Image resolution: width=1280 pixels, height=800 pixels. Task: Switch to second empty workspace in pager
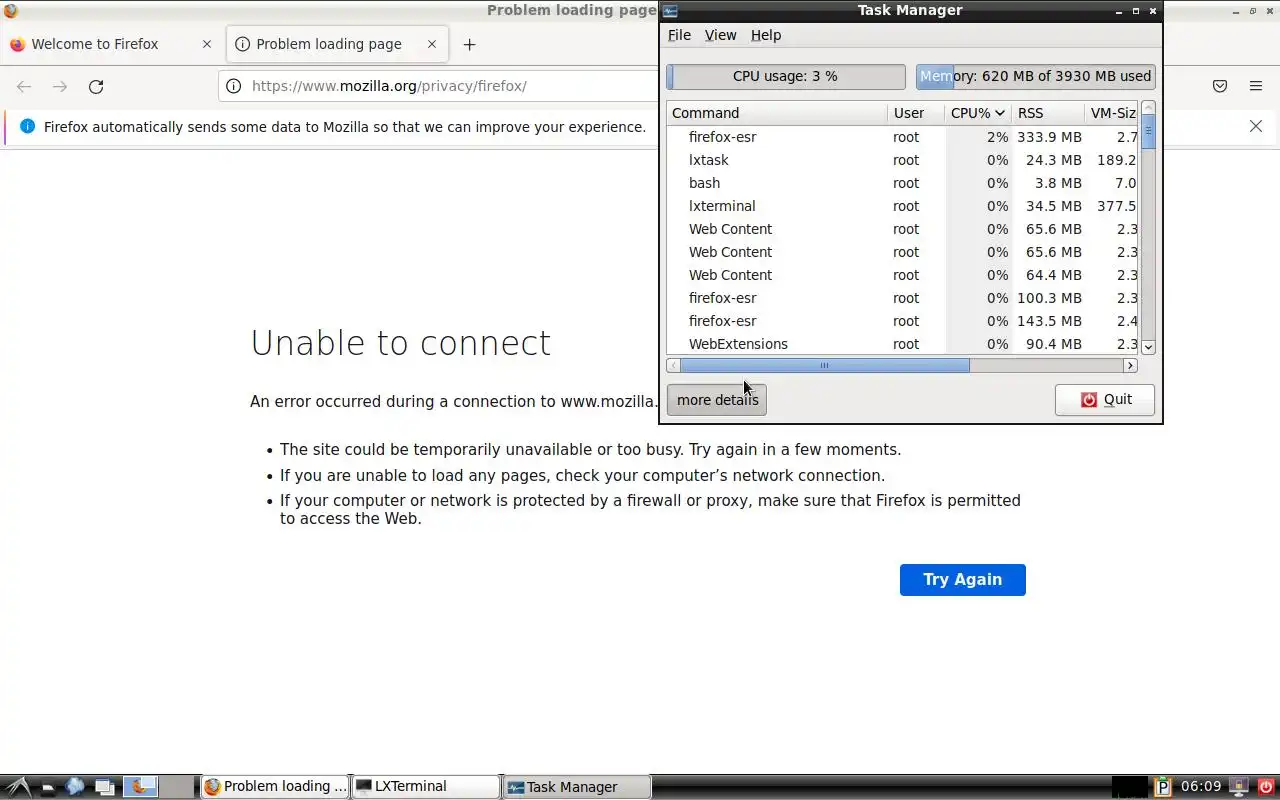click(x=177, y=787)
